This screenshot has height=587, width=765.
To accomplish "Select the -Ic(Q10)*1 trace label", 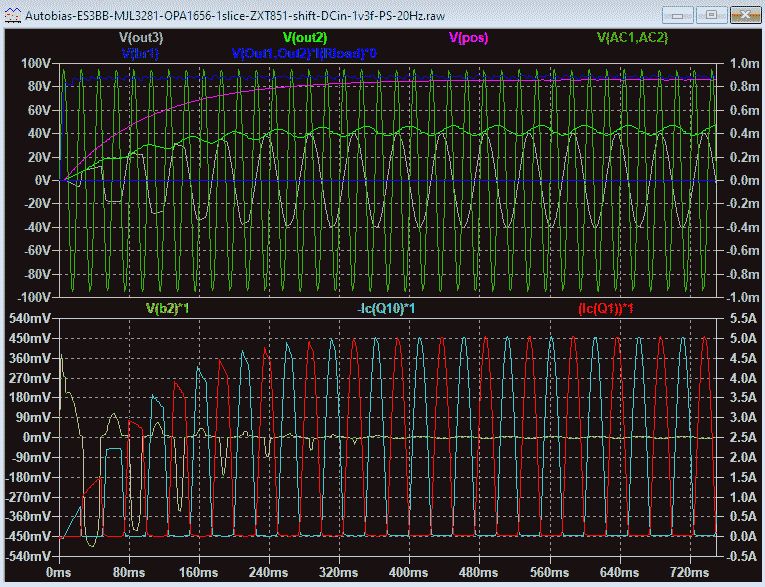I will pyautogui.click(x=386, y=308).
